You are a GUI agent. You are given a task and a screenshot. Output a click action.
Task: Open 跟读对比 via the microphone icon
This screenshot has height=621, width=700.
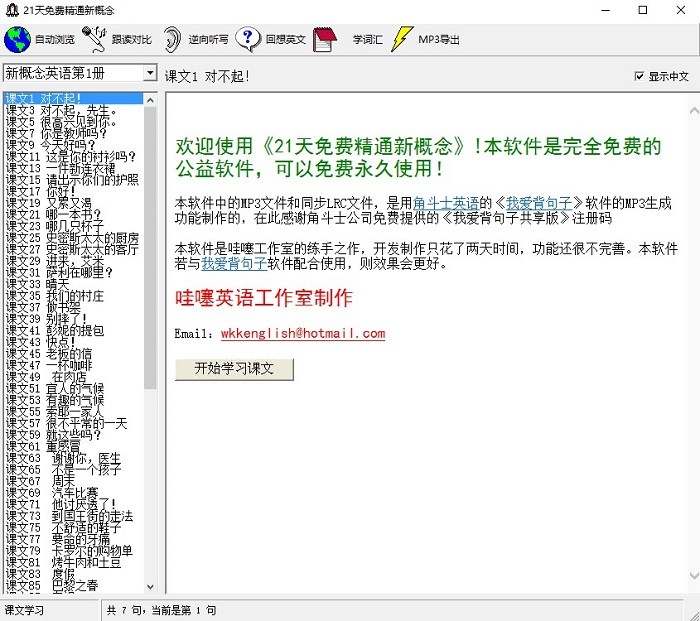pyautogui.click(x=95, y=40)
